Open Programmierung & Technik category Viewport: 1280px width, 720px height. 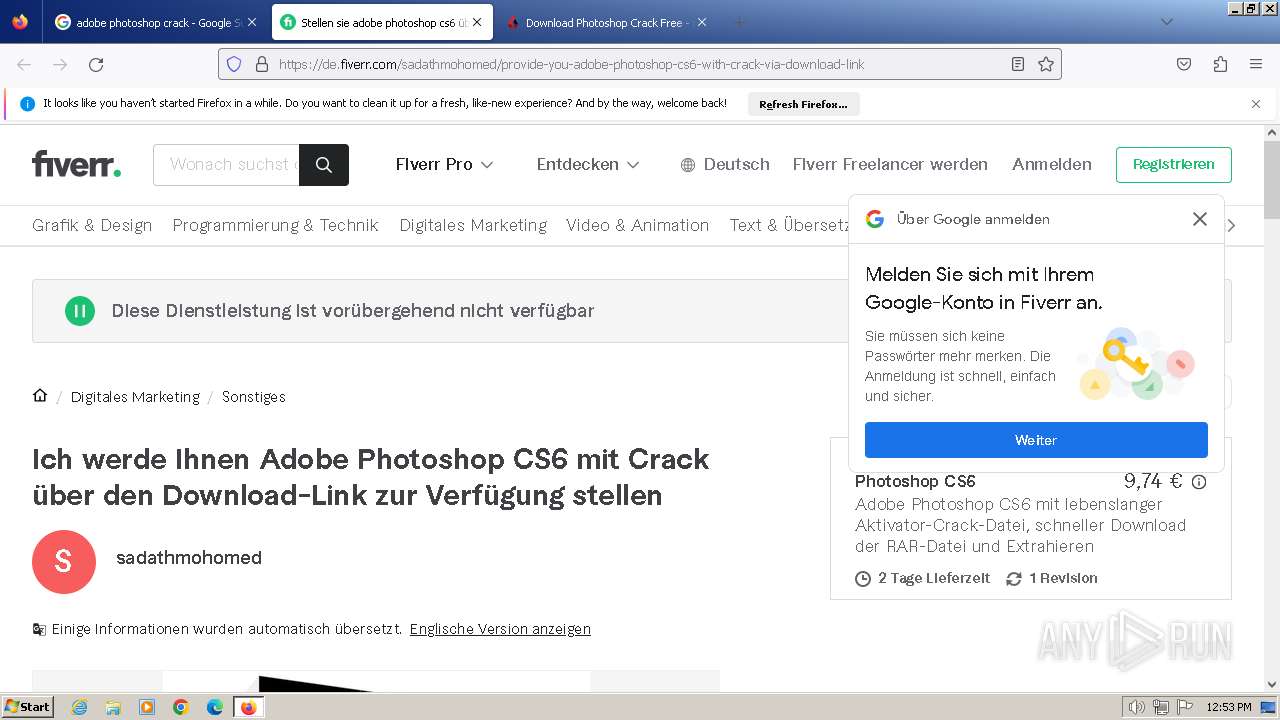pyautogui.click(x=276, y=225)
